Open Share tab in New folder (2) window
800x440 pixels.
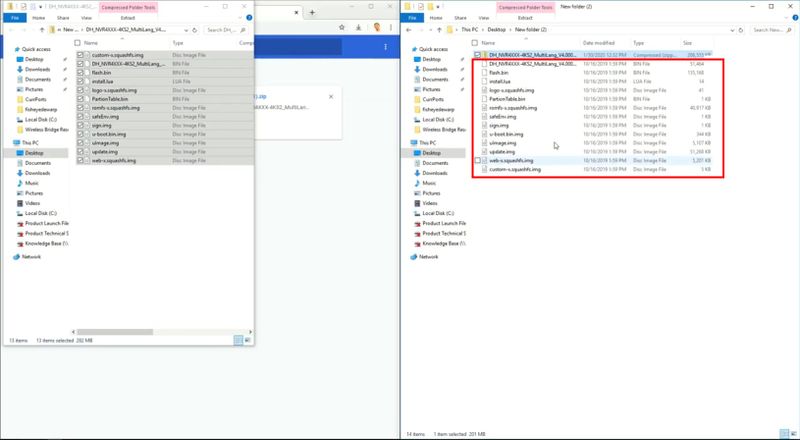460,18
